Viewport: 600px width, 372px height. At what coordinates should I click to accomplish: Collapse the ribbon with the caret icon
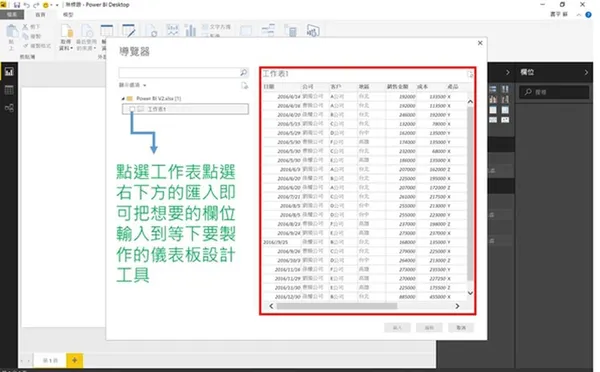pyautogui.click(x=579, y=15)
